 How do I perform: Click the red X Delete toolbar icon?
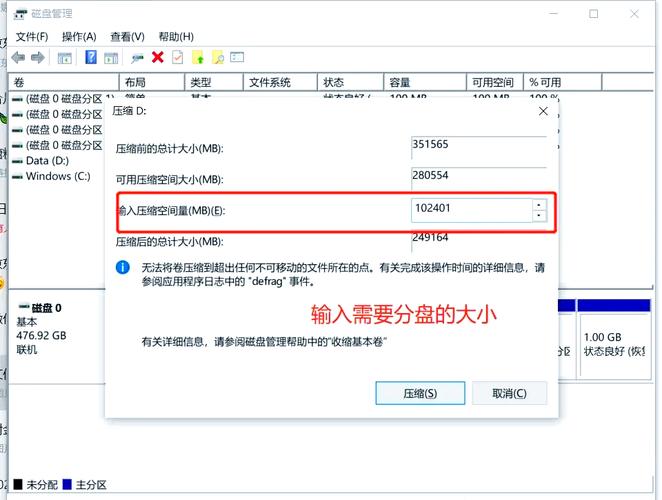pos(157,57)
